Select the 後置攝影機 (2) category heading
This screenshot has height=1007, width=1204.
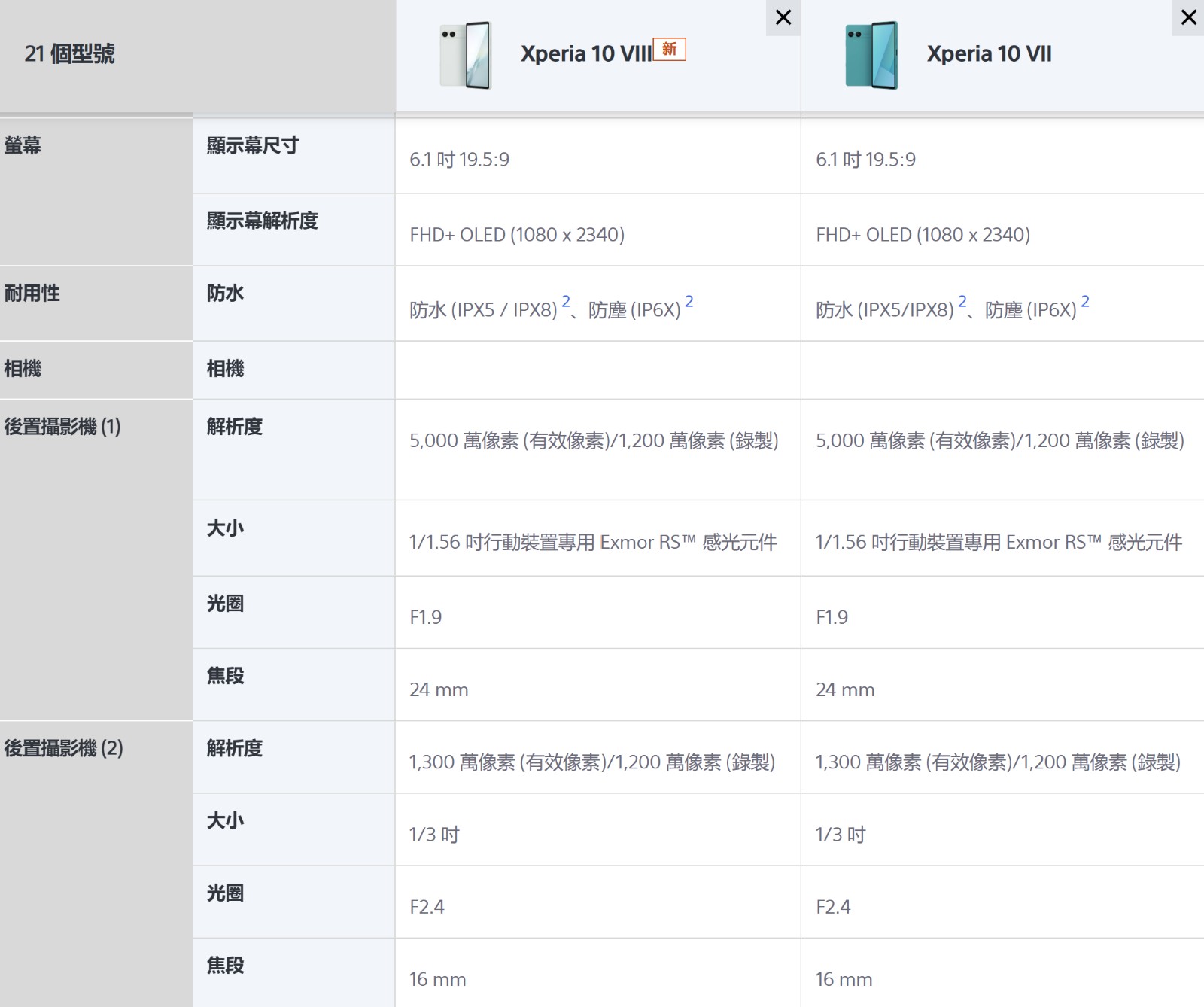tap(63, 748)
